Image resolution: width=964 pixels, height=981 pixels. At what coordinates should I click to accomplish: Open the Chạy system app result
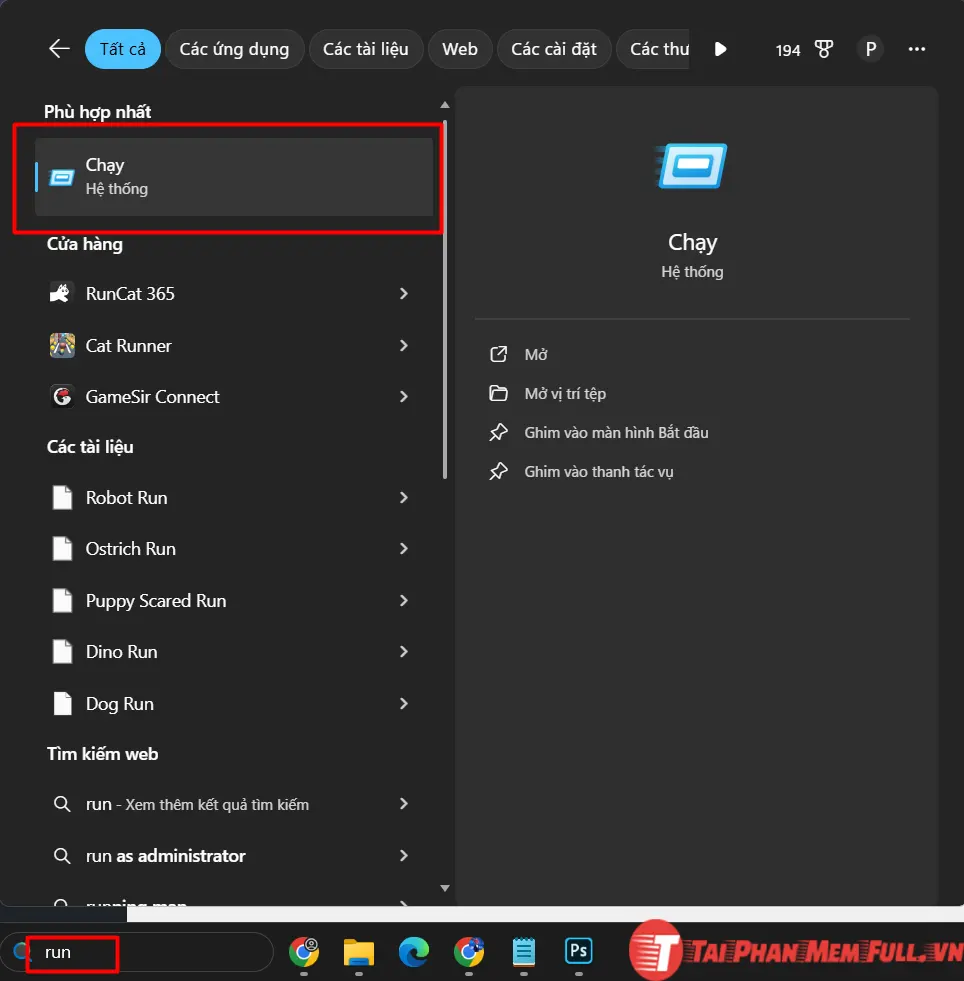pos(233,177)
